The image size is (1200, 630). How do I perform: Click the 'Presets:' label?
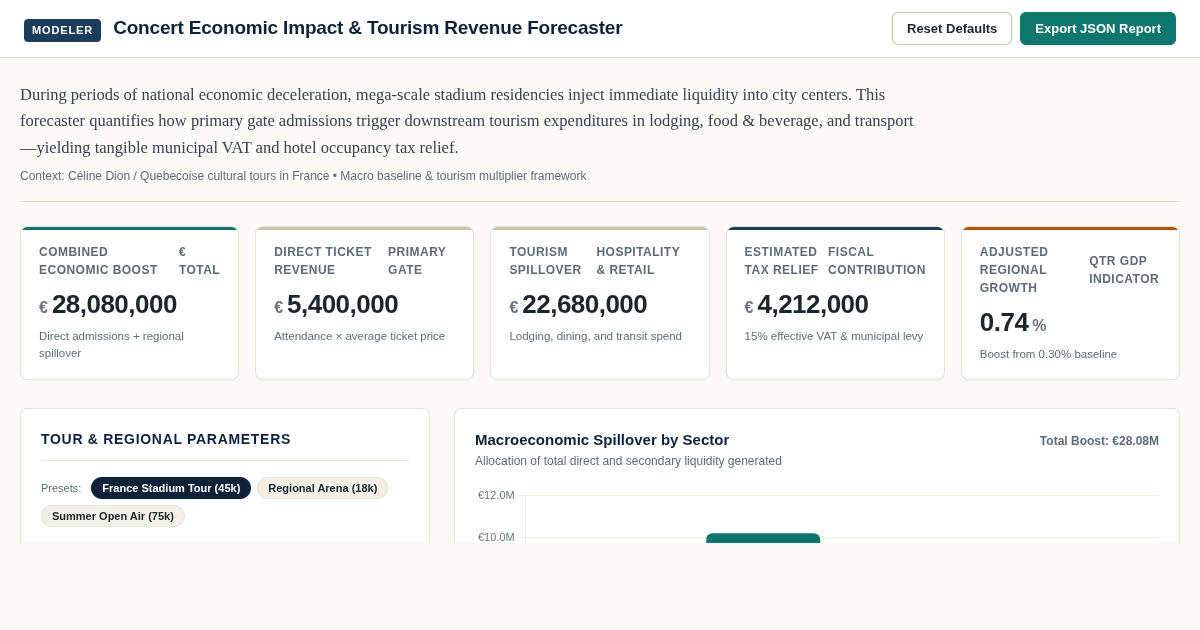(x=61, y=488)
